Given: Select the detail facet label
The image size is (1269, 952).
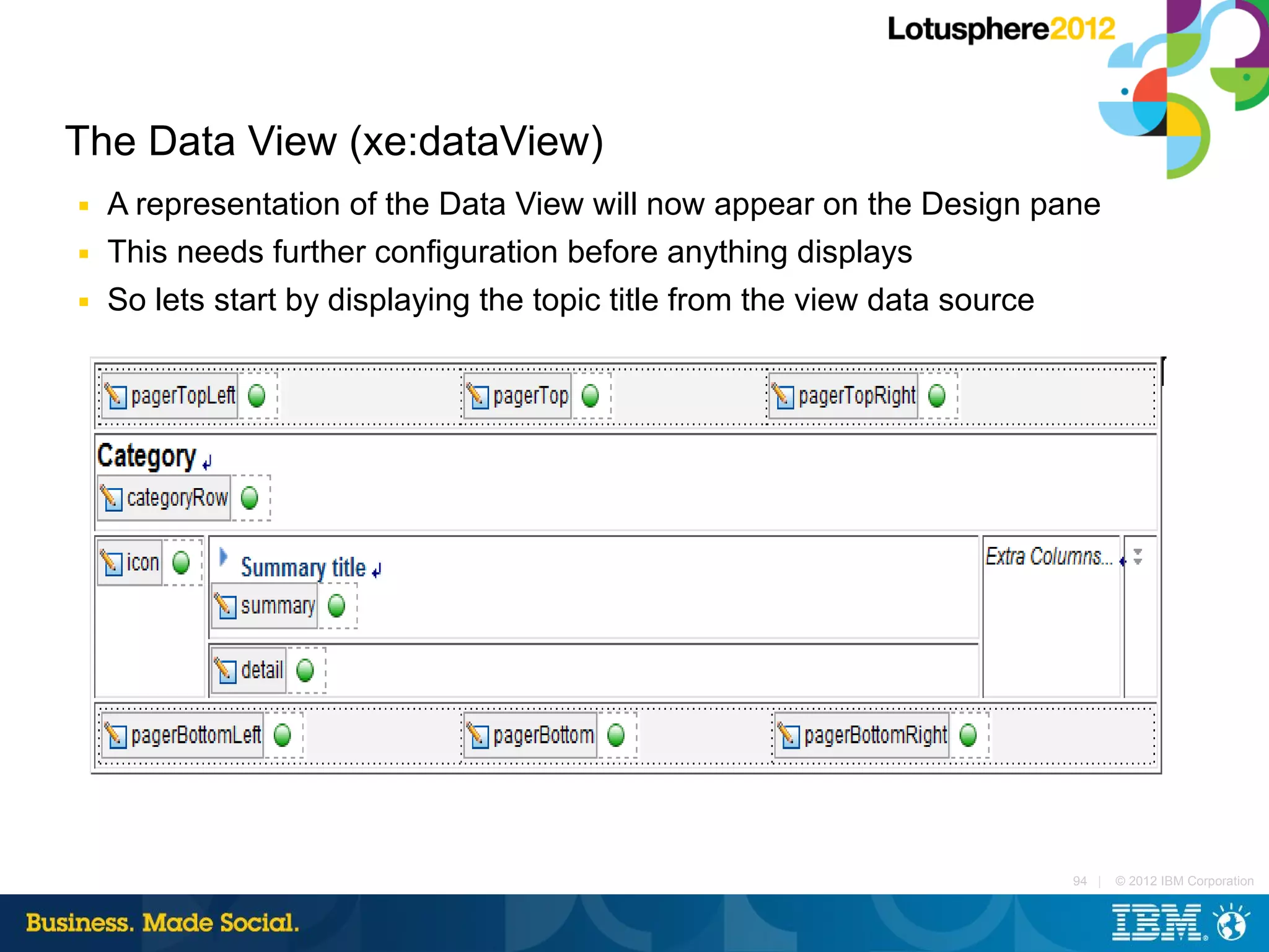Looking at the screenshot, I should 262,670.
